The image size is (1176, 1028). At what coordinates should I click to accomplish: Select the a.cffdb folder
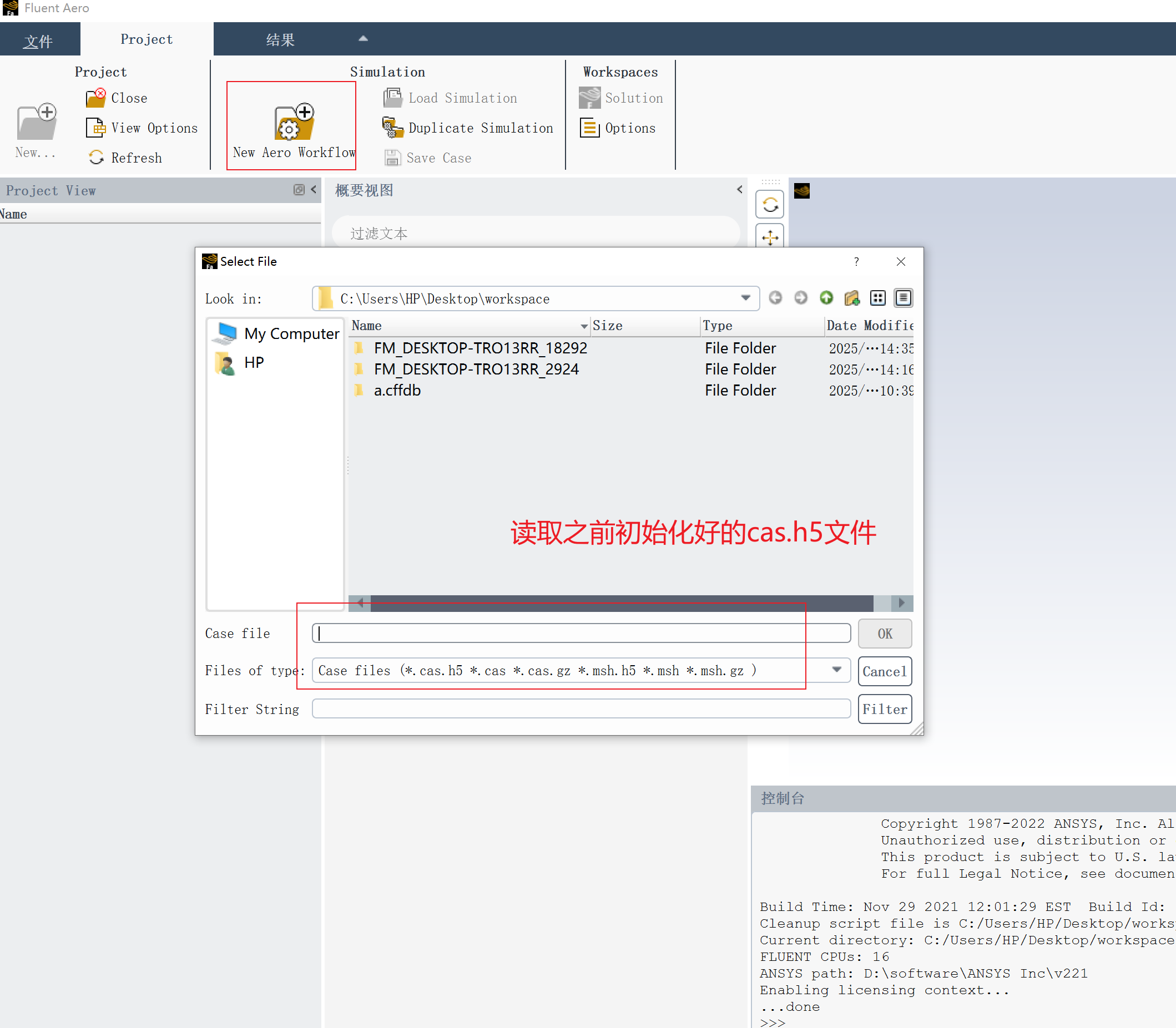(x=397, y=391)
